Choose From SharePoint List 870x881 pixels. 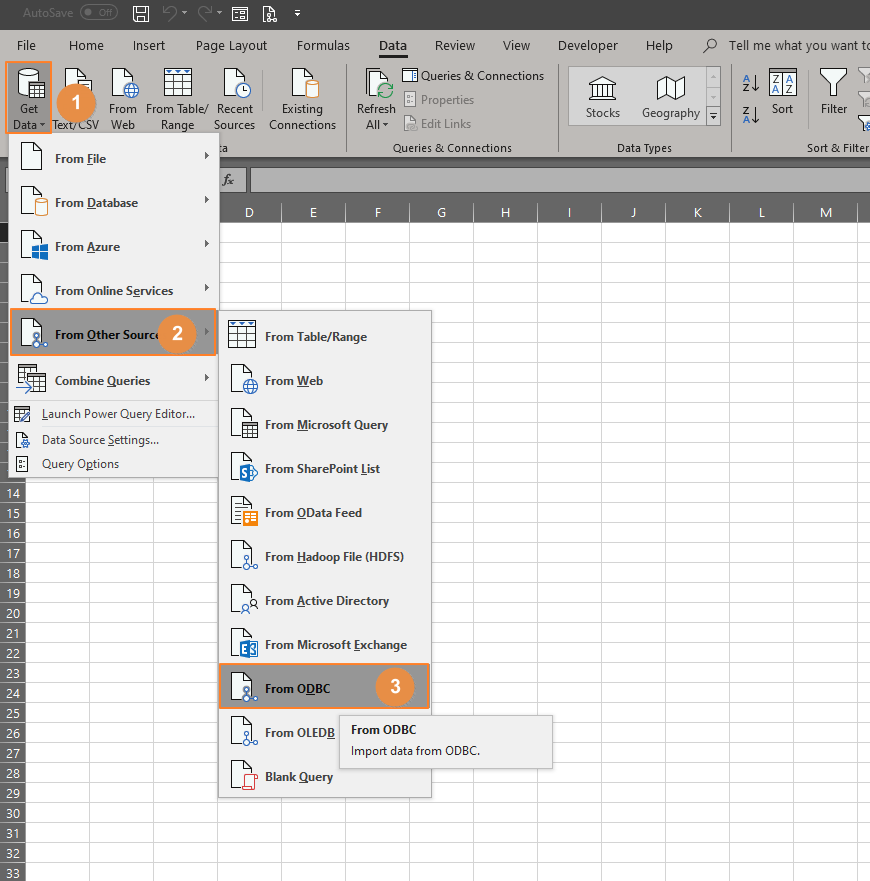(325, 468)
